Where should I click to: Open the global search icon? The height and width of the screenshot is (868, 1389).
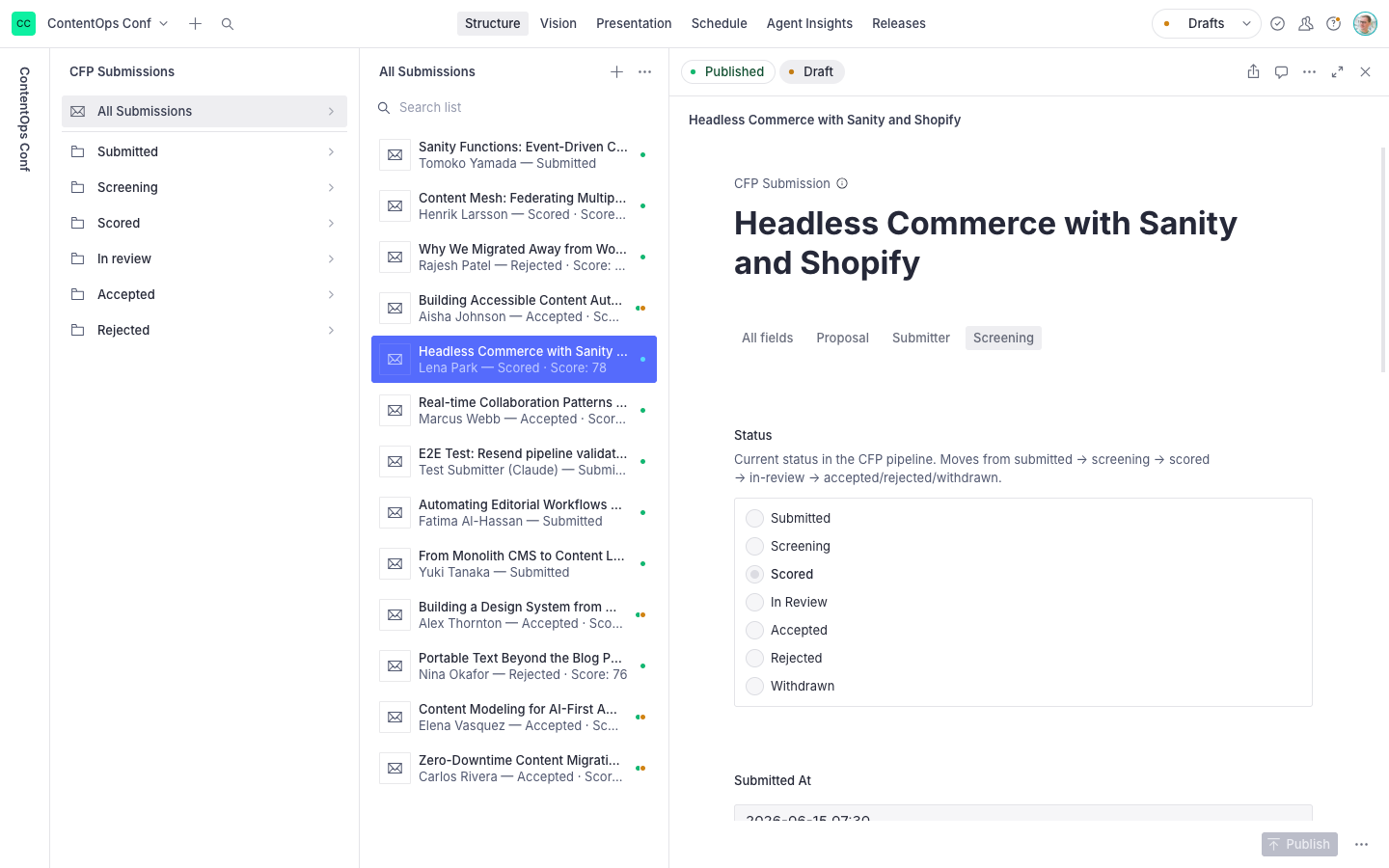tap(228, 23)
